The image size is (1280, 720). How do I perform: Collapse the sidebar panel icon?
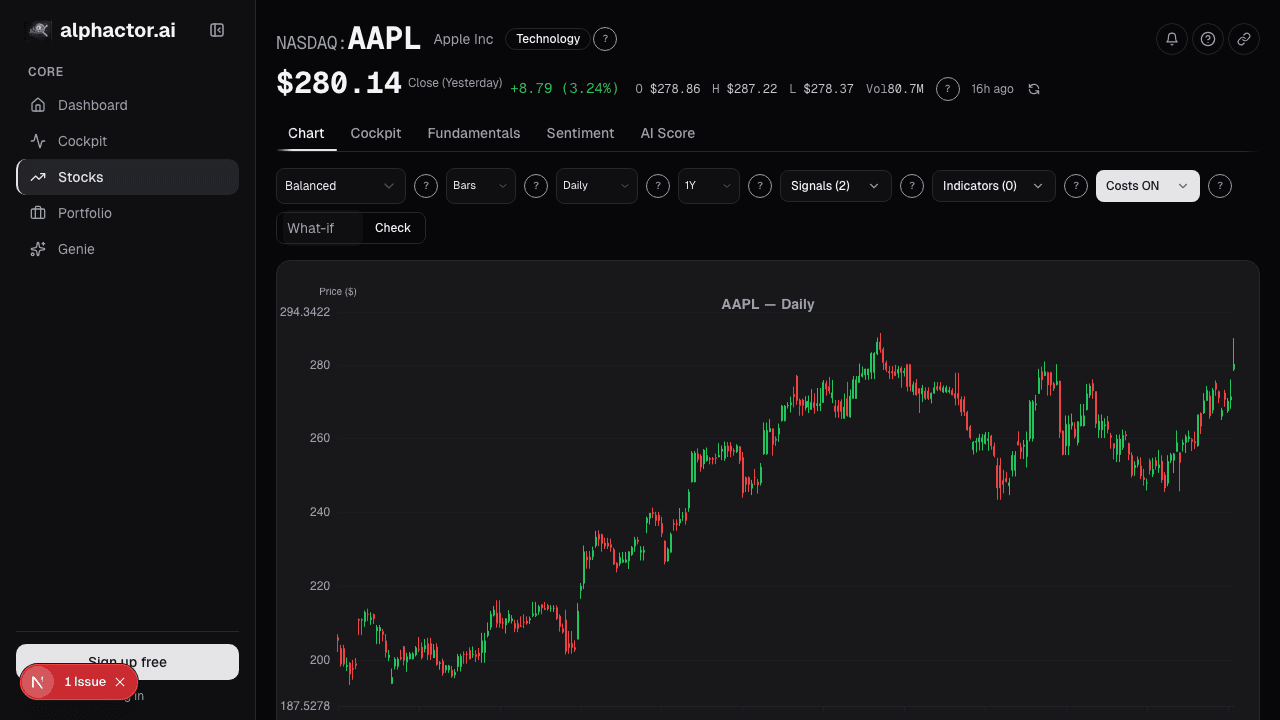(x=217, y=30)
